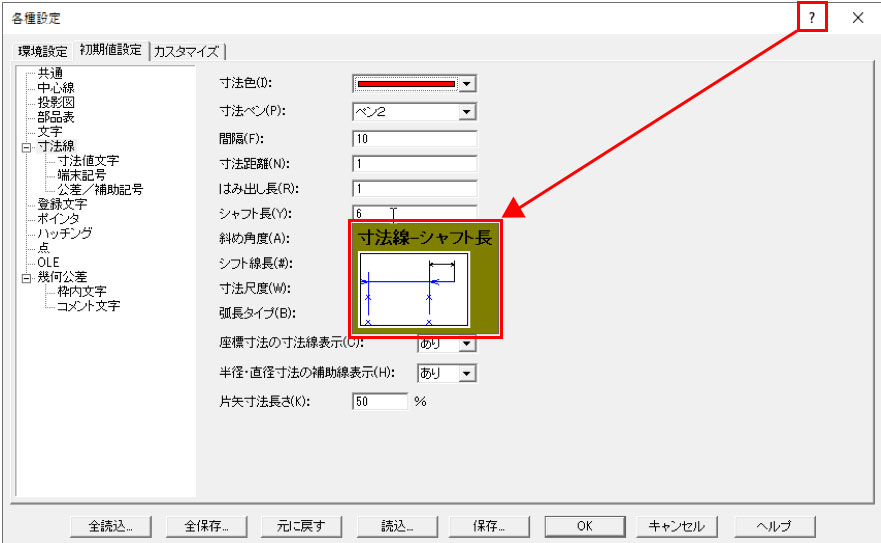The image size is (881, 543).
Task: Click the 間隔 input field
Action: [414, 138]
